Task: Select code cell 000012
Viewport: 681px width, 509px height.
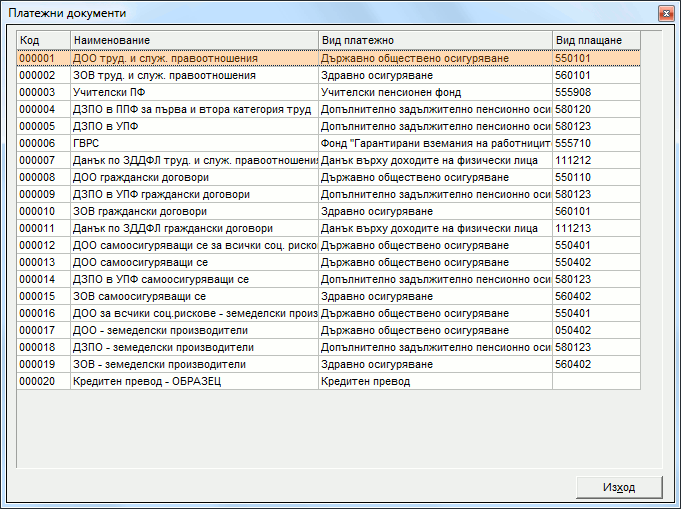Action: [43, 245]
